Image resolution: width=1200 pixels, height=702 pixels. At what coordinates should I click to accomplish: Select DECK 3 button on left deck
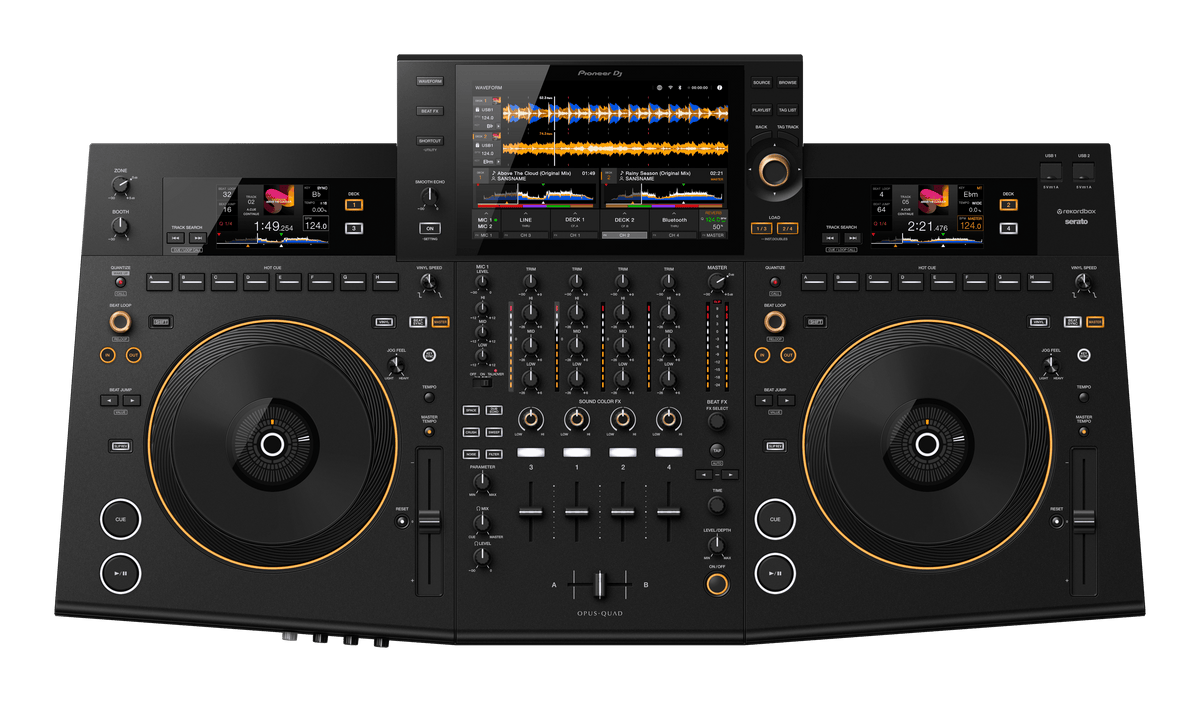pyautogui.click(x=354, y=229)
